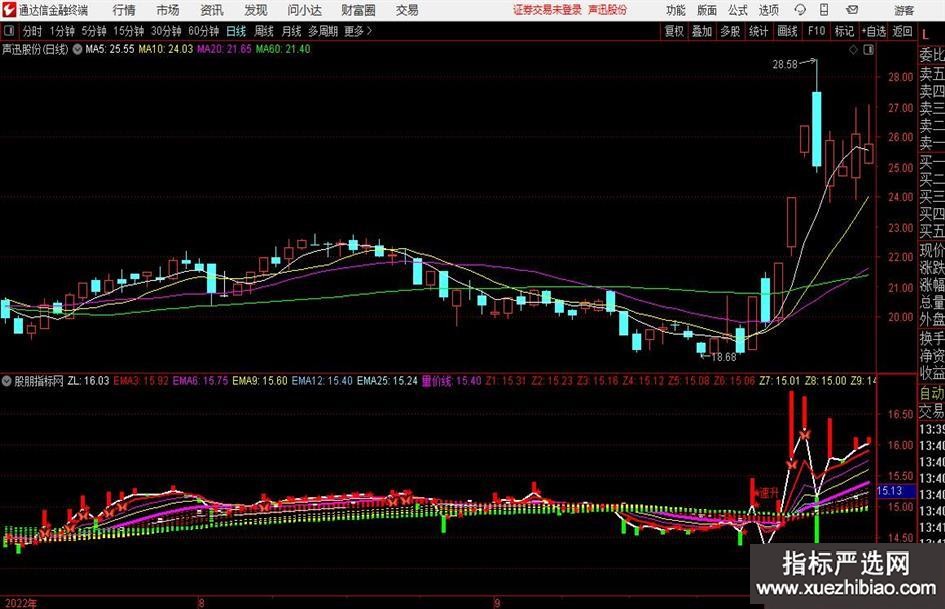Image resolution: width=945 pixels, height=609 pixels.
Task: Open the 交易 menu
Action: [407, 10]
